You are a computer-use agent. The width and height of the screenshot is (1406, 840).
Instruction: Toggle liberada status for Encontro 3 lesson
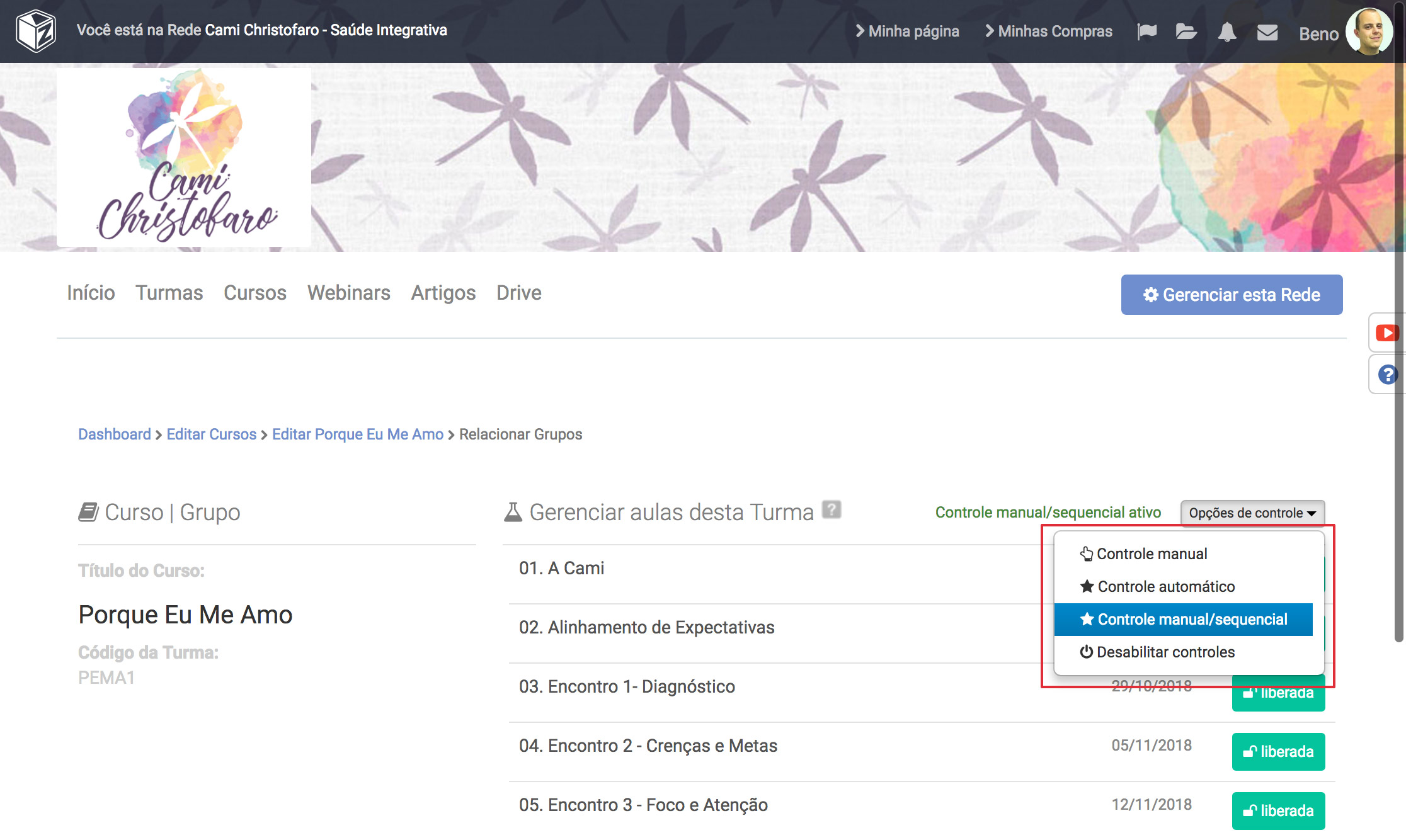pyautogui.click(x=1278, y=810)
